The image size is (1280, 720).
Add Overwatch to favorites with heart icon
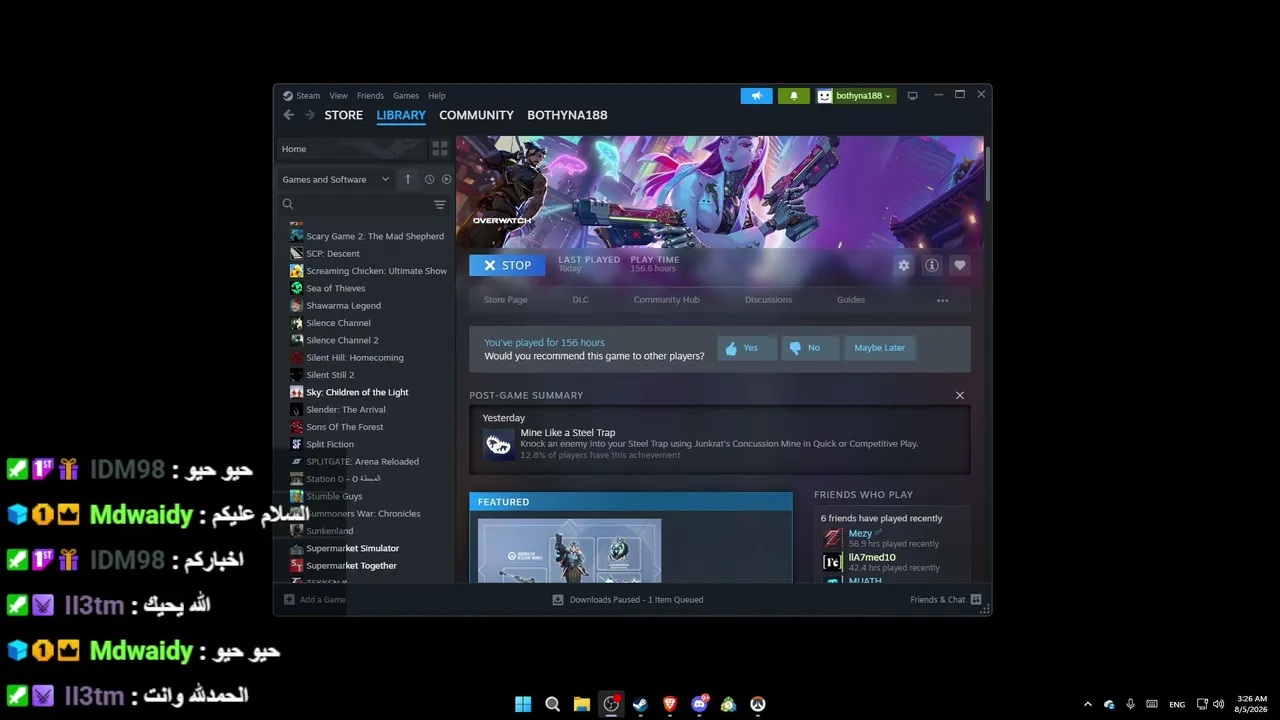pos(960,265)
